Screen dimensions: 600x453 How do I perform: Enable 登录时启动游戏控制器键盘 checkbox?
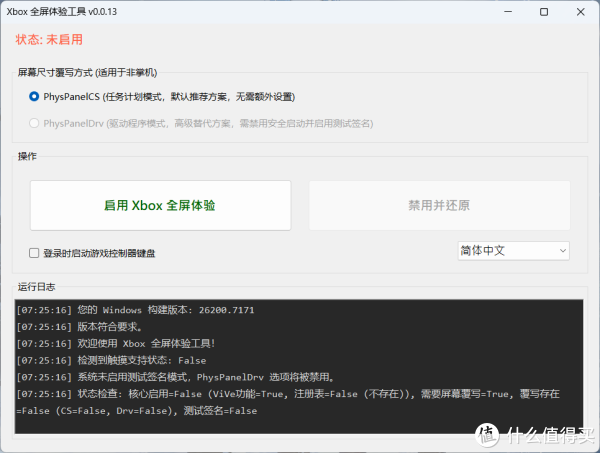[35, 253]
